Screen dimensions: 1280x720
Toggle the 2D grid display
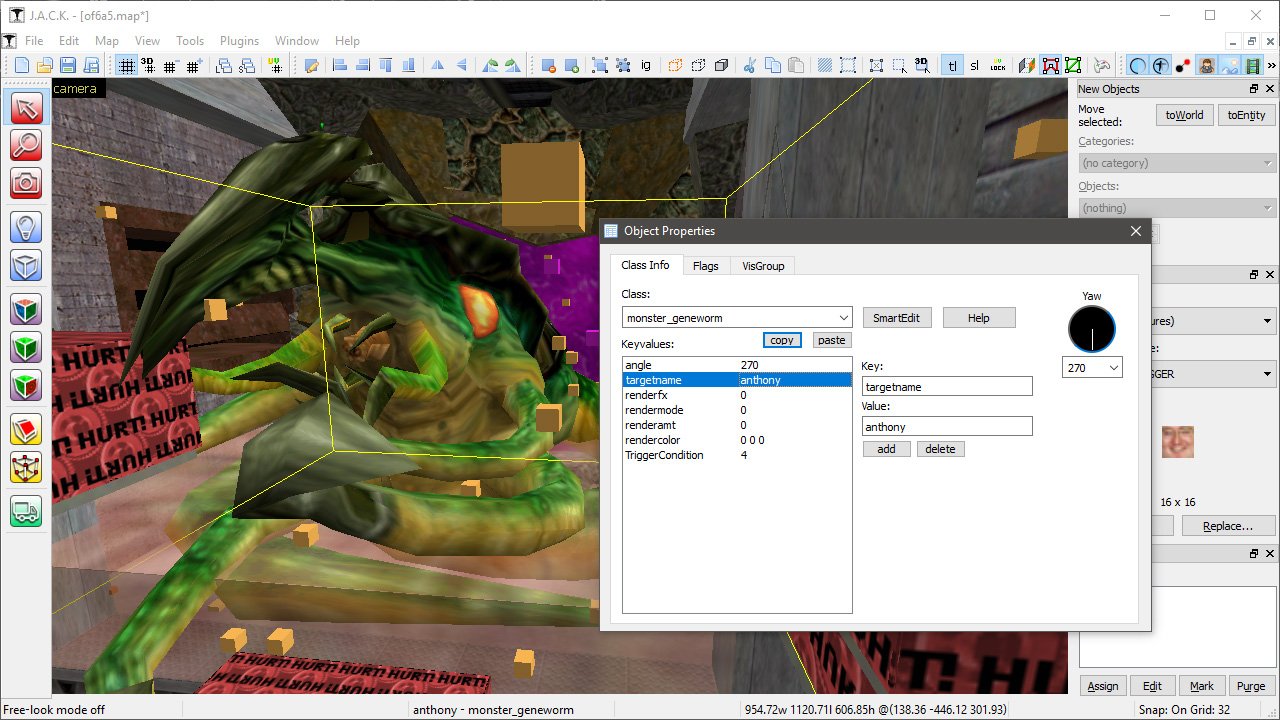[126, 65]
